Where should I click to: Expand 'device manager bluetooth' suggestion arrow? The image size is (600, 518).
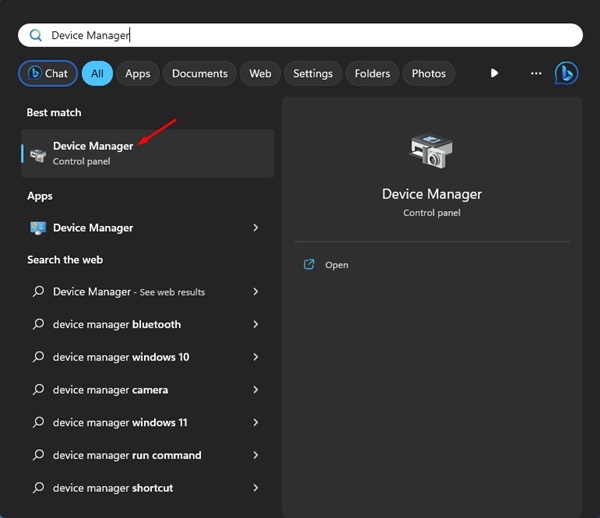(x=256, y=324)
